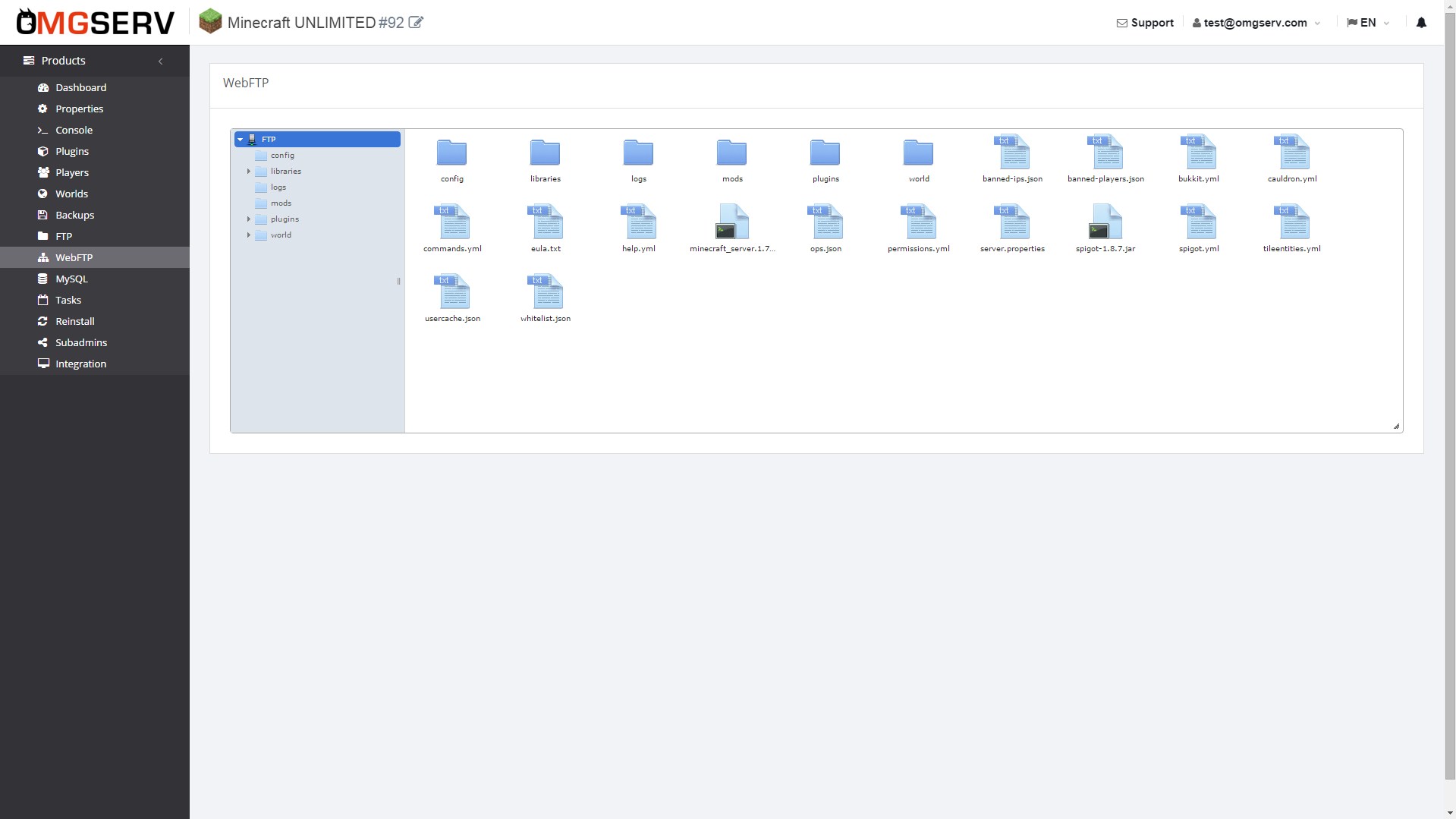Screen dimensions: 1456x819
Task: Click the Minecraft grass block icon
Action: click(210, 21)
